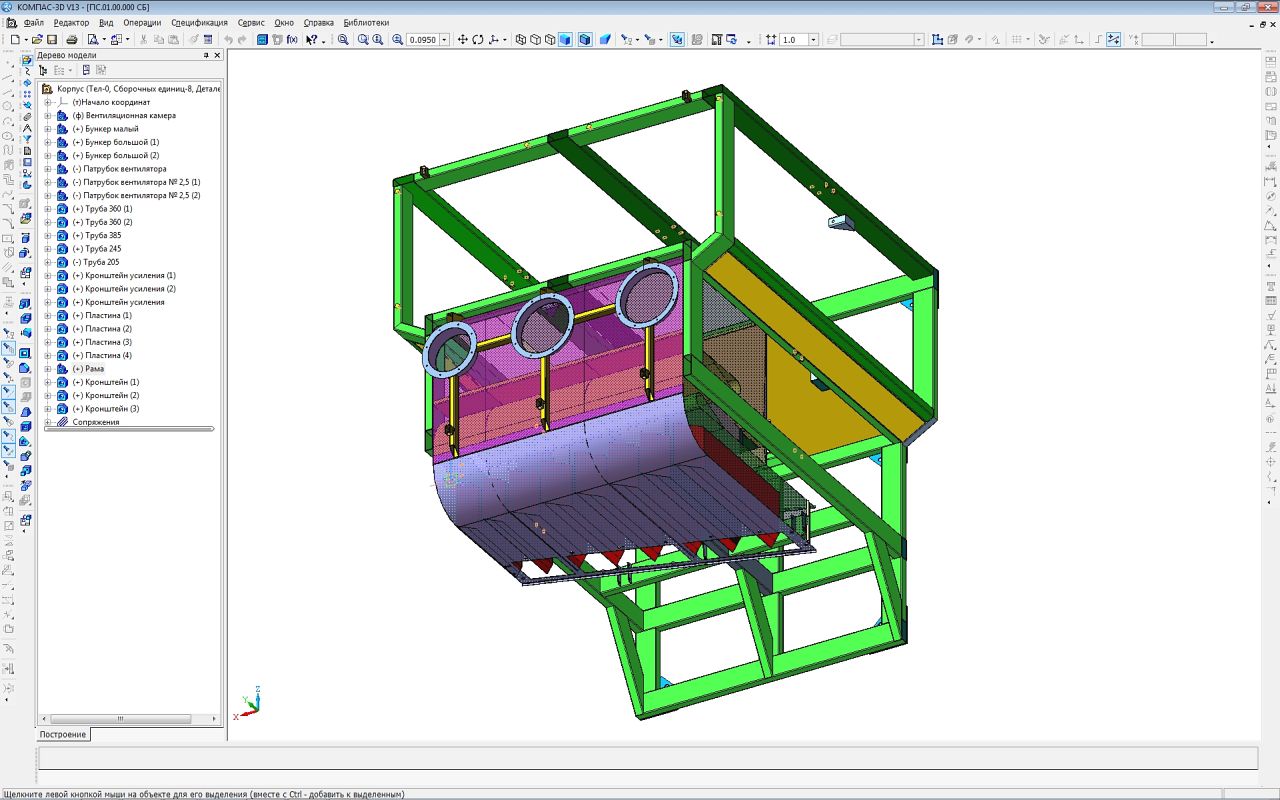
Task: Select Бункер малый in model tree
Action: [x=111, y=129]
